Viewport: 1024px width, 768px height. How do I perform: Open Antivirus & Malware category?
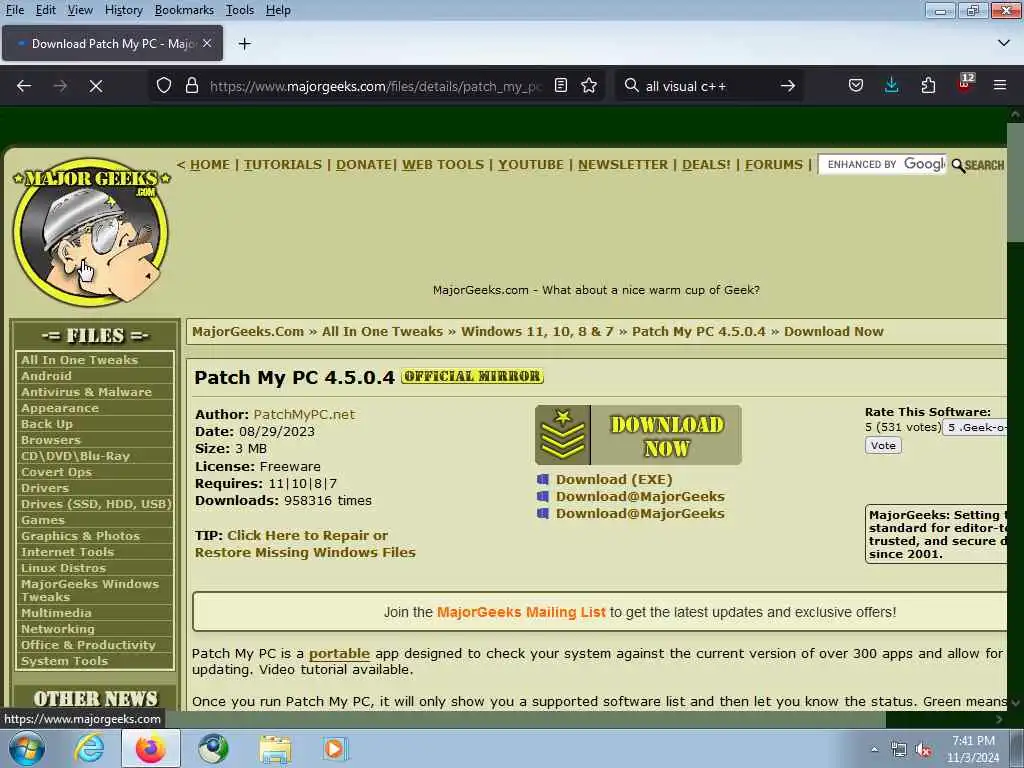pyautogui.click(x=86, y=392)
